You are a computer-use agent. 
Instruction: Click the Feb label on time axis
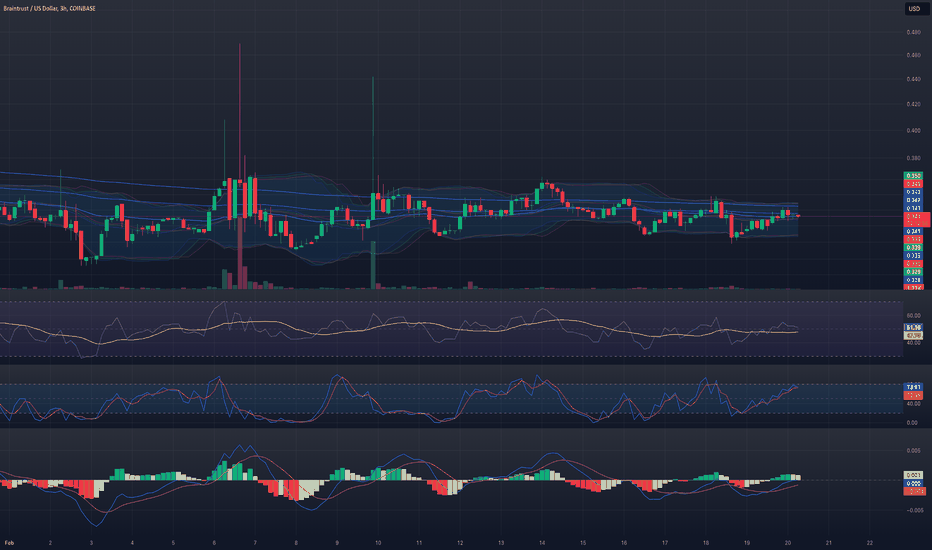point(9,543)
